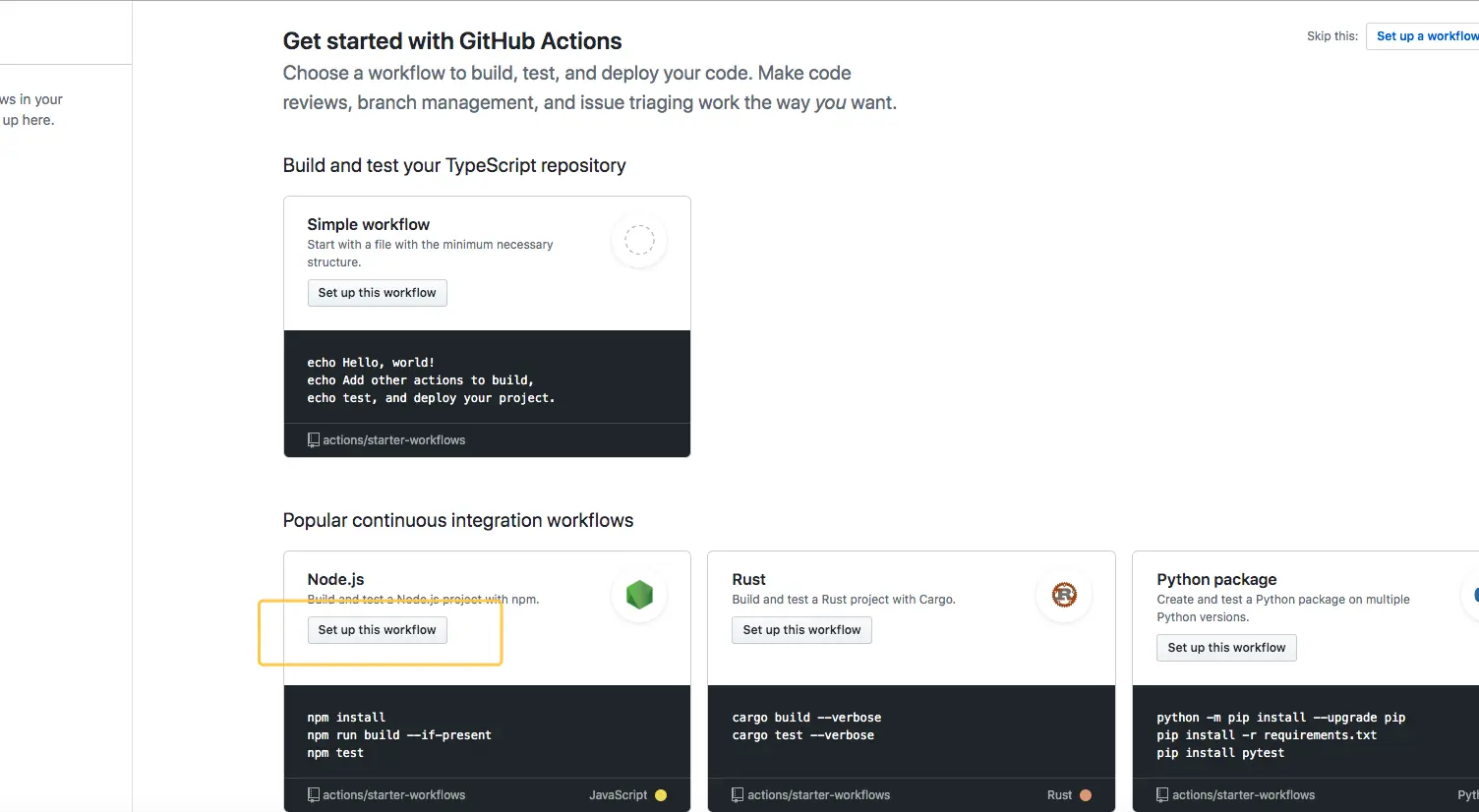Click repo icon in the Python package footer
This screenshot has height=812, width=1479.
pos(1163,795)
